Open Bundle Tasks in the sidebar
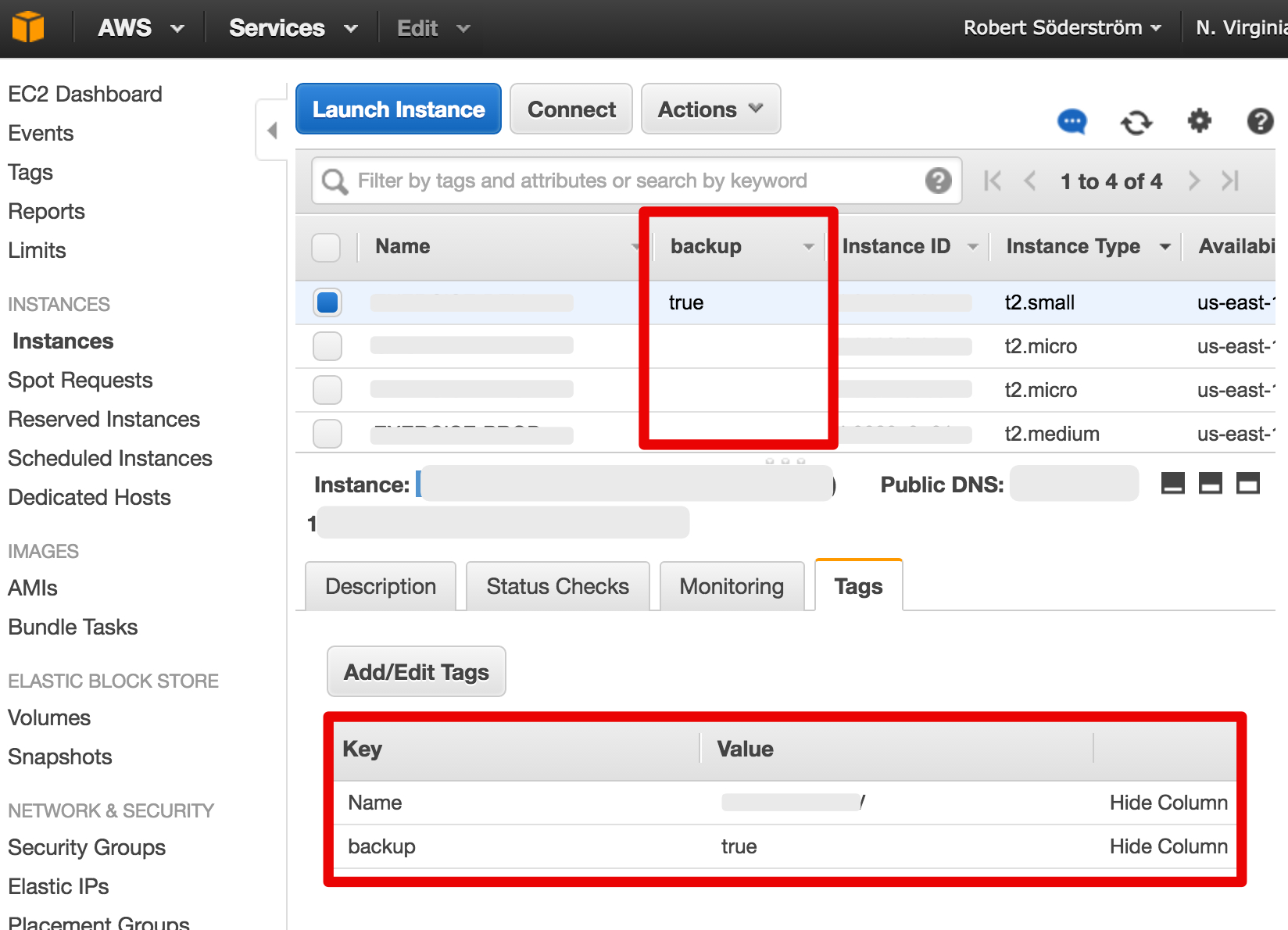1288x930 pixels. pos(73,627)
